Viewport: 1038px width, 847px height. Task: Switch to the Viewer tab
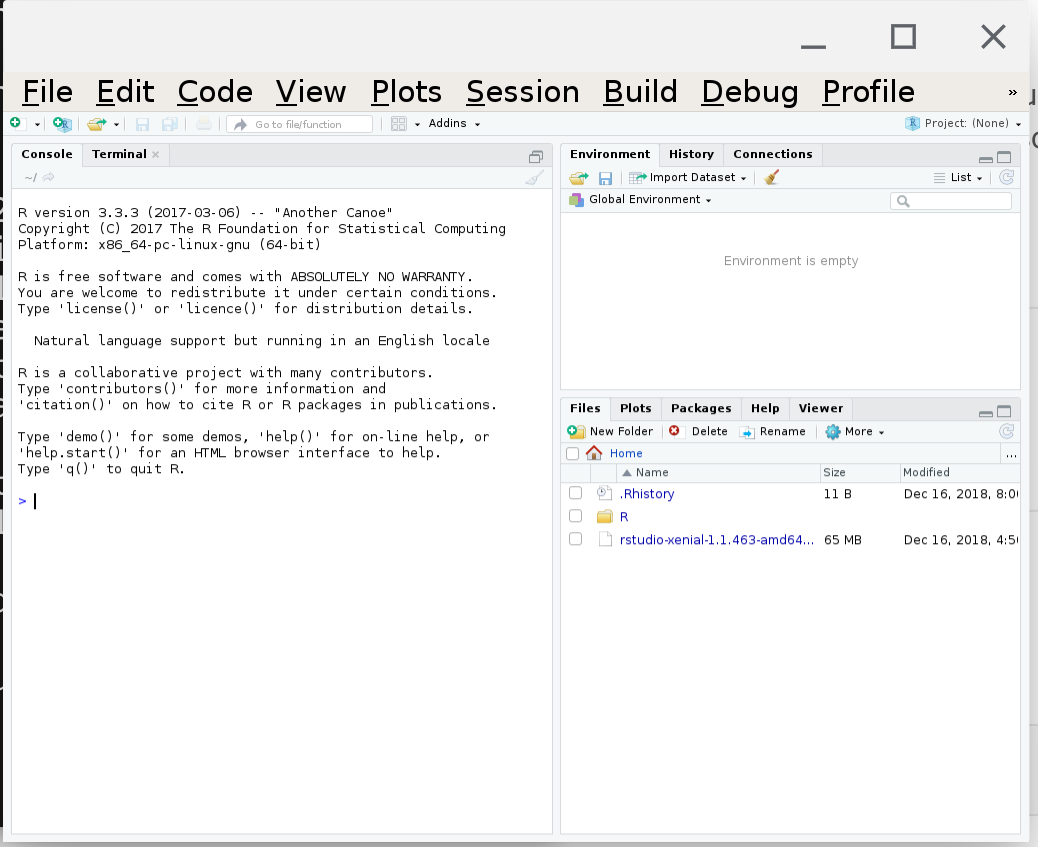coord(821,409)
